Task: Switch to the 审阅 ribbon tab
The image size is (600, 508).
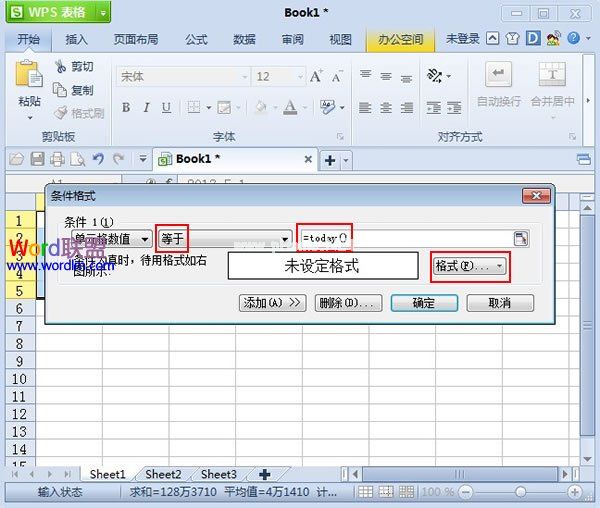Action: tap(293, 39)
